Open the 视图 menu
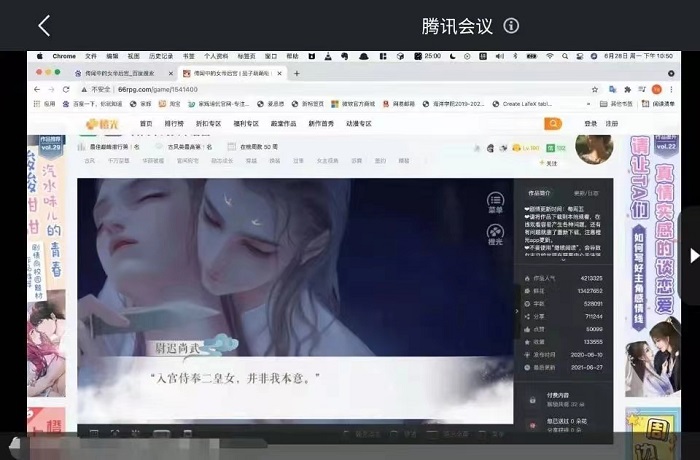 coord(133,56)
